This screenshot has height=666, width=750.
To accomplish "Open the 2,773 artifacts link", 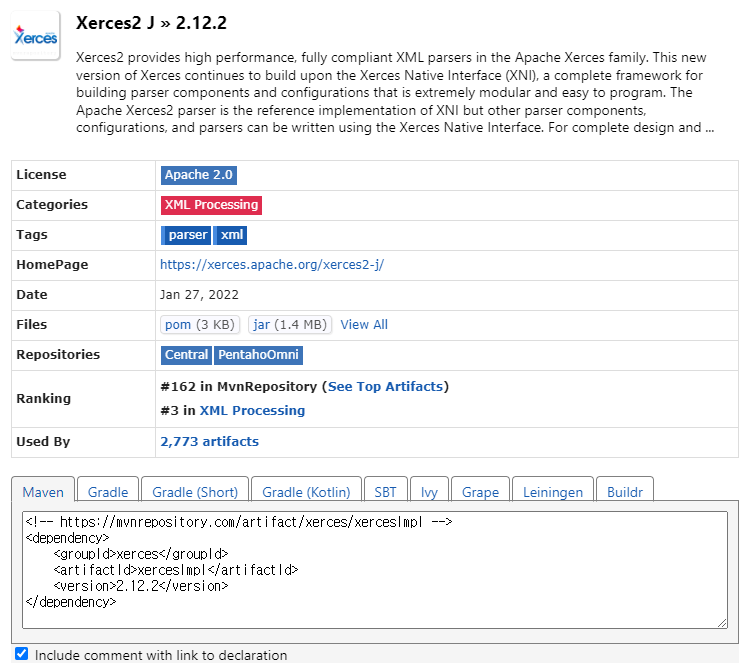I will pyautogui.click(x=210, y=442).
